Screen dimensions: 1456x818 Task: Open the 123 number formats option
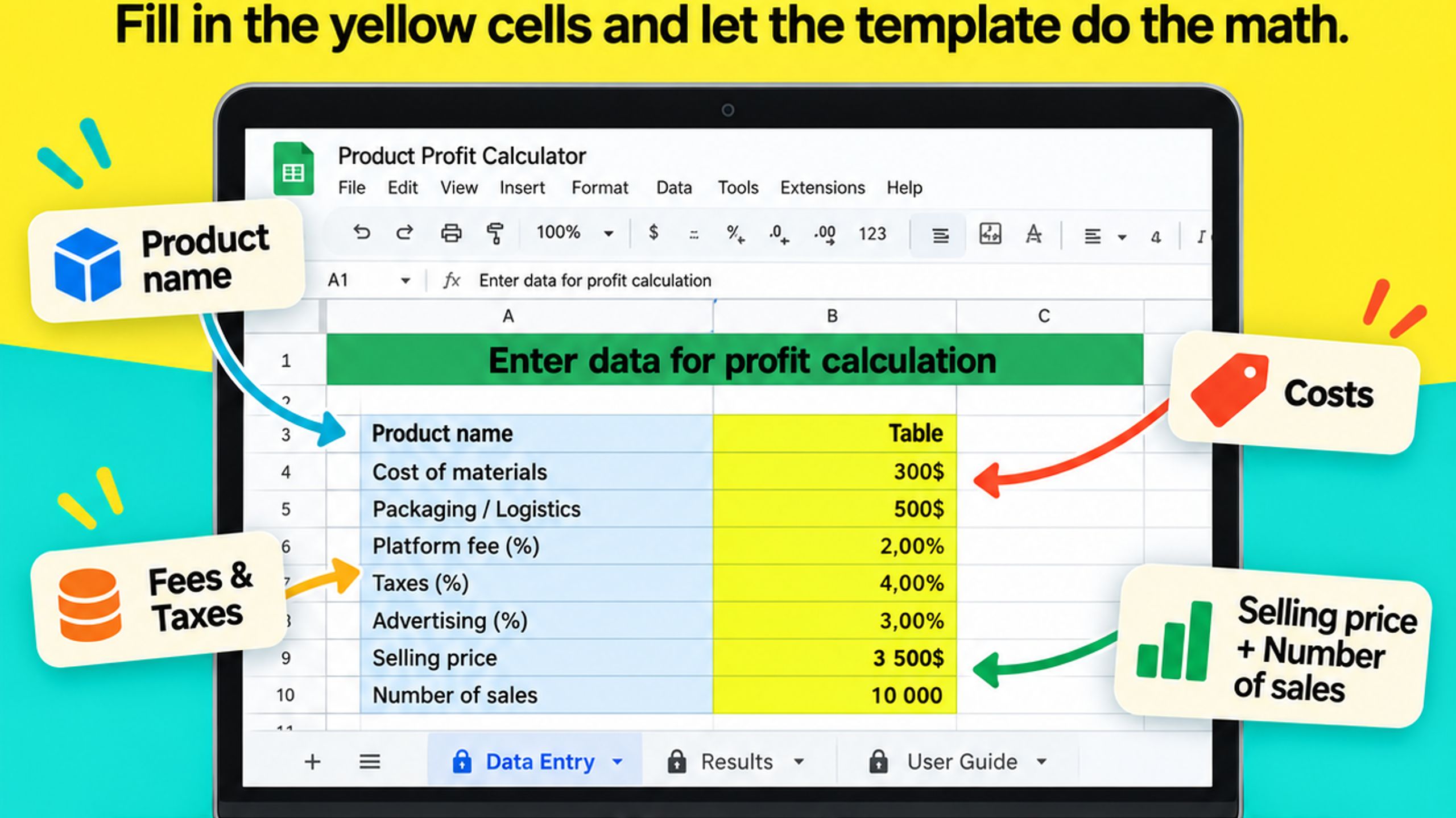(x=872, y=234)
